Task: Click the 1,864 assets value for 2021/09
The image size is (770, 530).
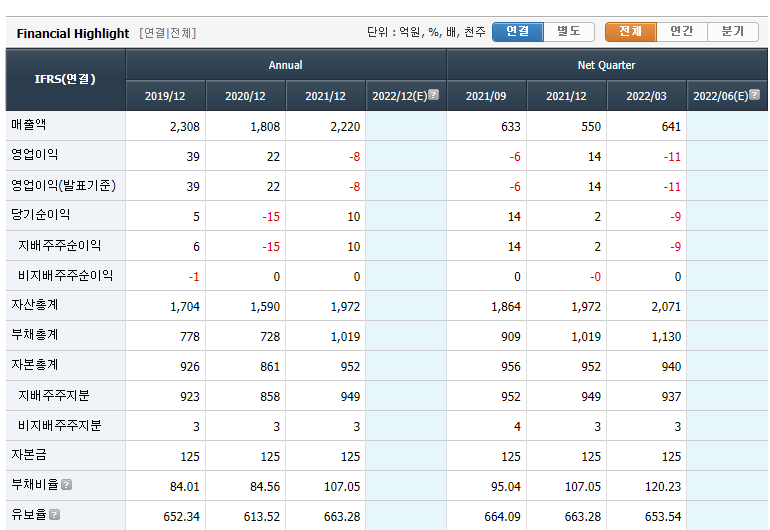Action: point(506,307)
